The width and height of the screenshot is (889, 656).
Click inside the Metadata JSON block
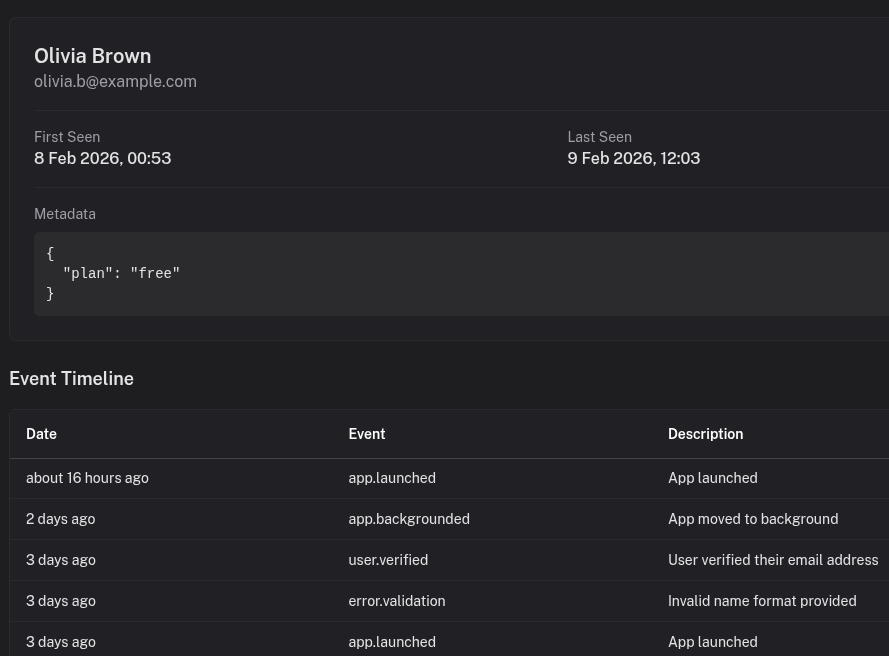(x=300, y=273)
